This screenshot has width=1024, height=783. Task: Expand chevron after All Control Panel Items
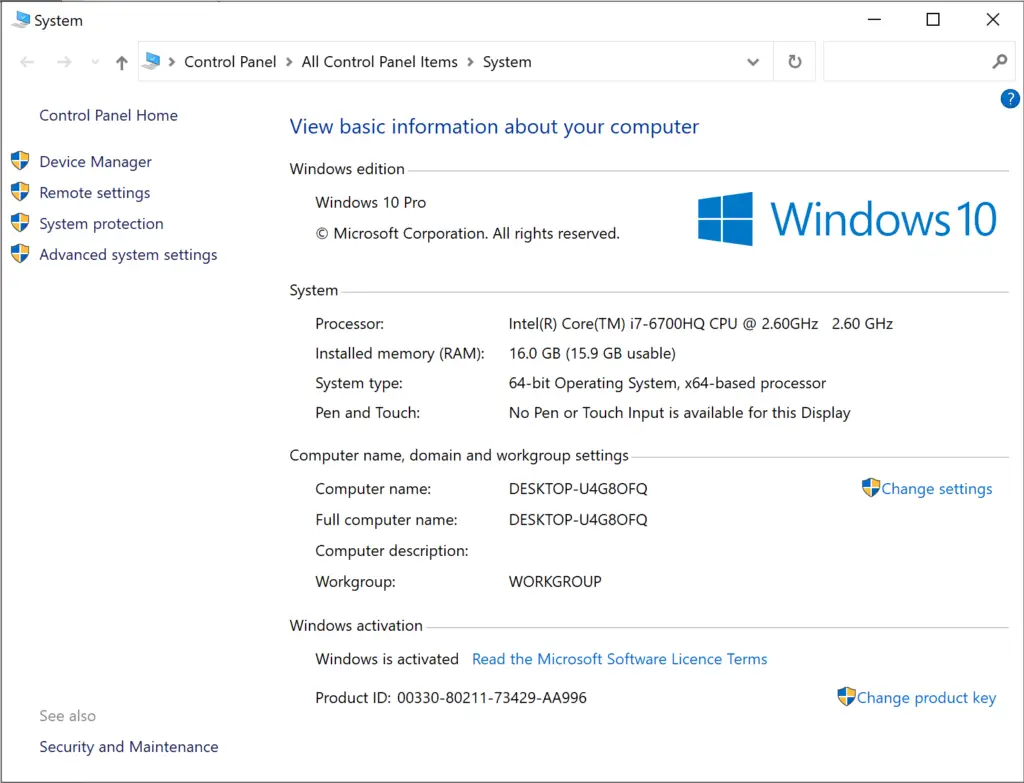point(470,62)
